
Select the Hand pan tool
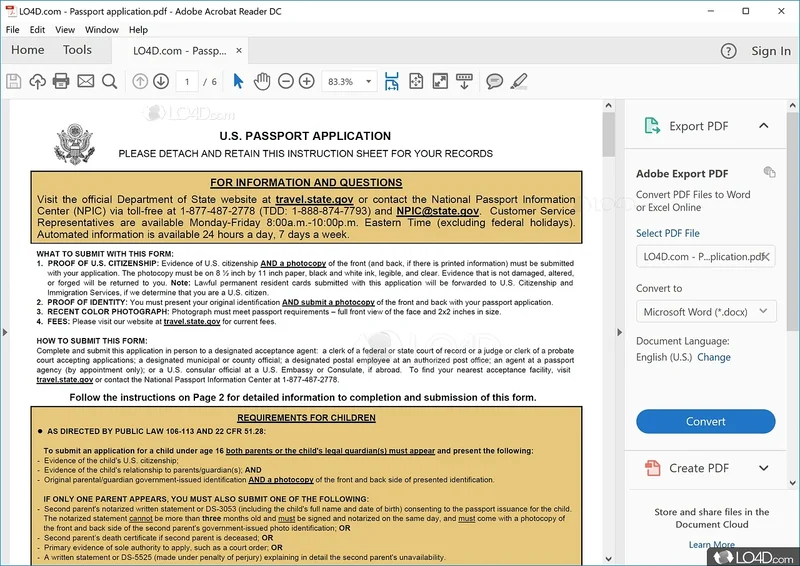[262, 81]
